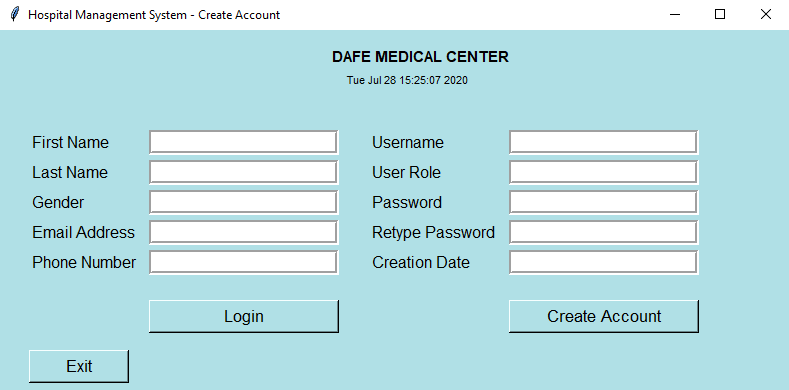Image resolution: width=789 pixels, height=390 pixels.
Task: Click the Exit button
Action: coord(79,366)
